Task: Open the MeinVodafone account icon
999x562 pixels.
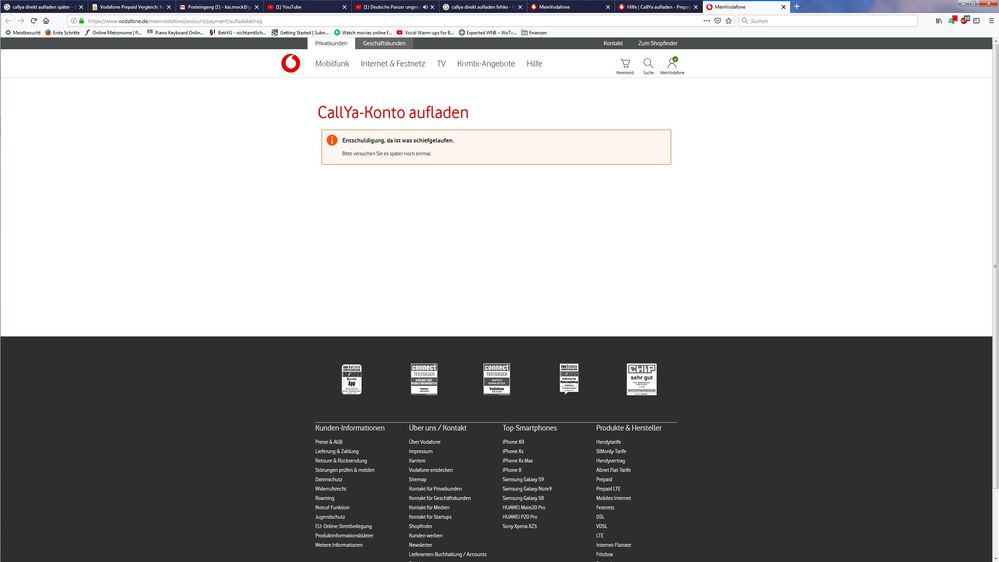Action: pos(672,66)
